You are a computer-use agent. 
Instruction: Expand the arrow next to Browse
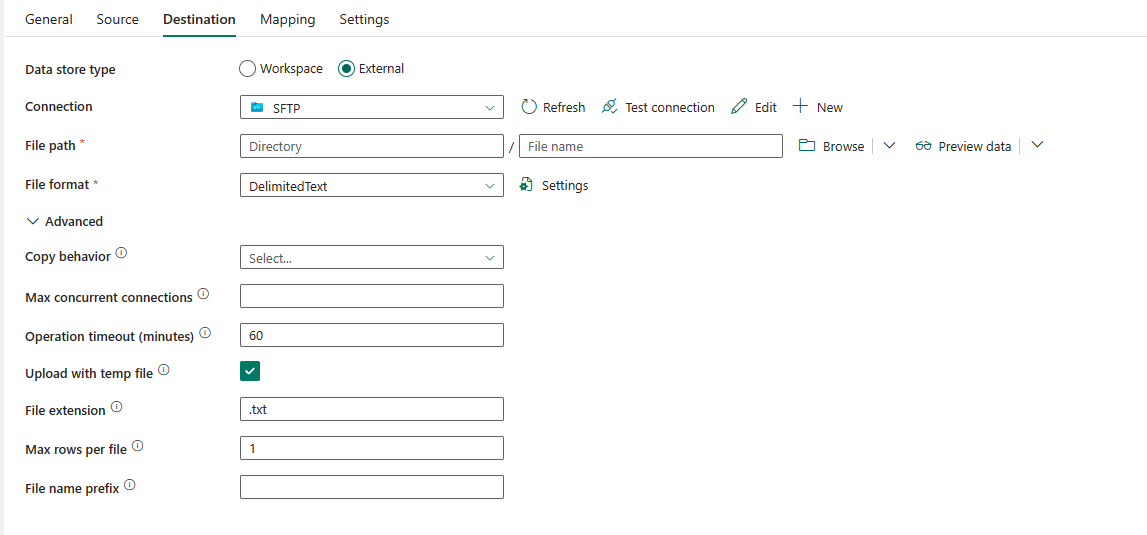[889, 145]
